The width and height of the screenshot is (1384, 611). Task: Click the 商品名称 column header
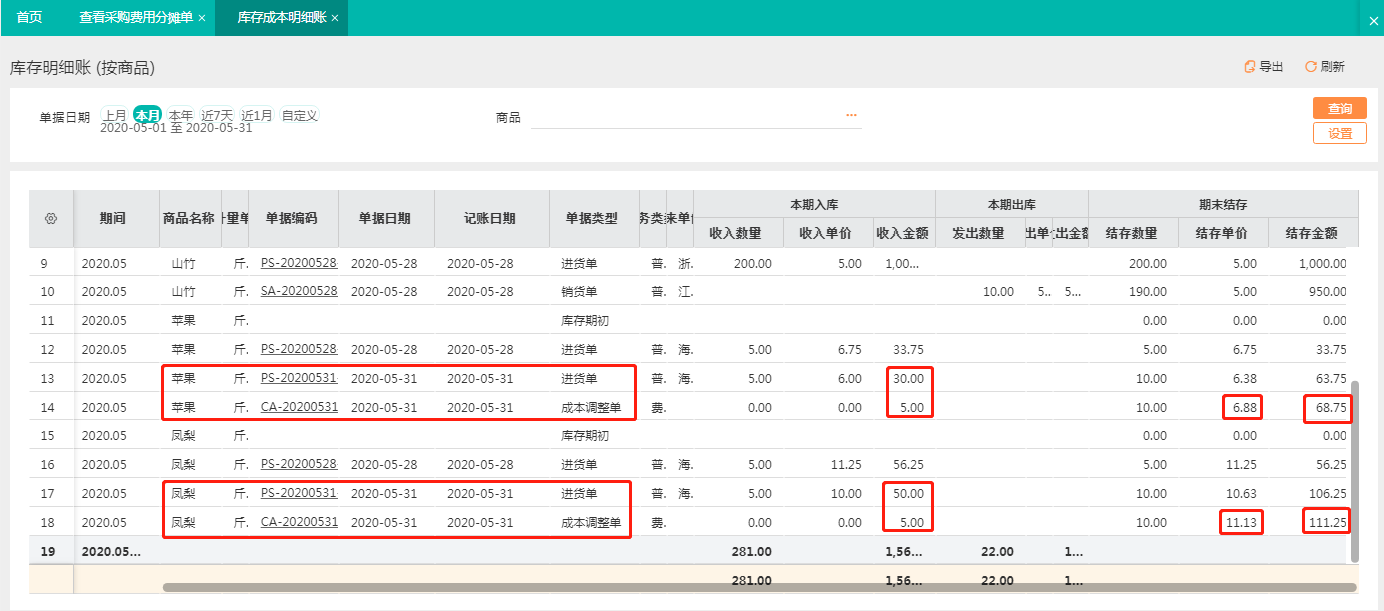[189, 218]
